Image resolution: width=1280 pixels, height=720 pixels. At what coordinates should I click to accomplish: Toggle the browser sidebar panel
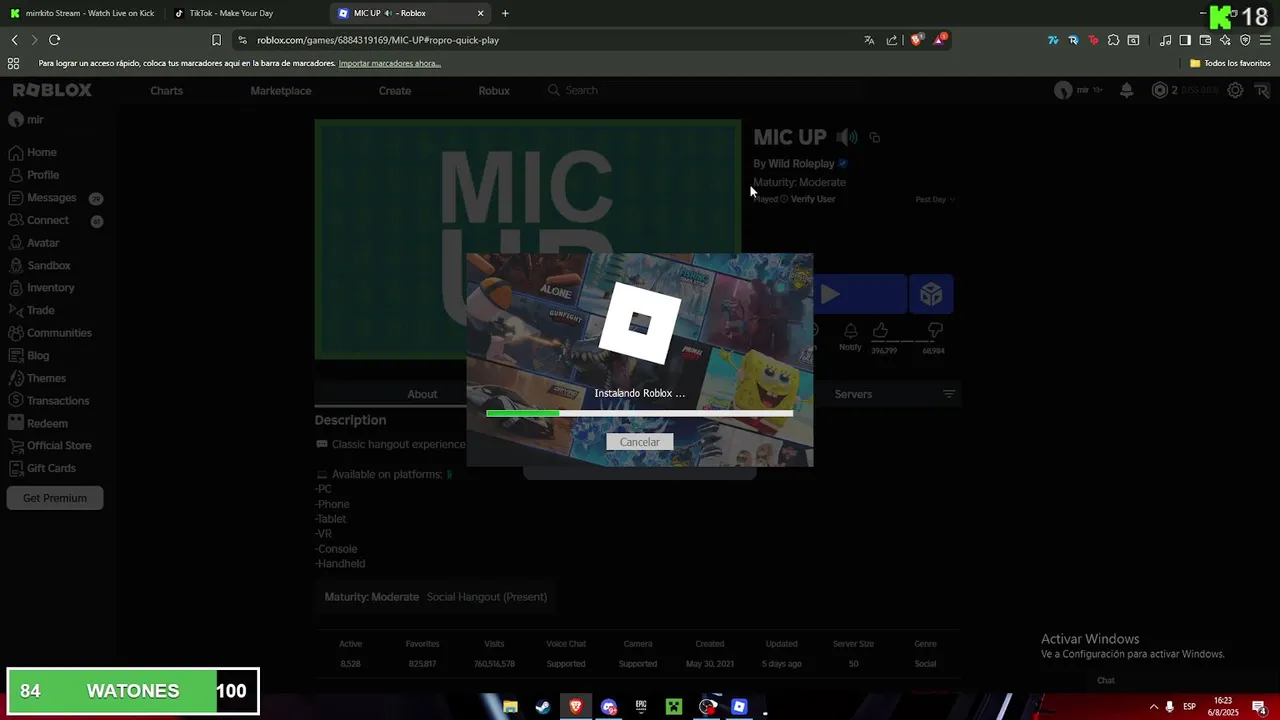click(x=1185, y=40)
